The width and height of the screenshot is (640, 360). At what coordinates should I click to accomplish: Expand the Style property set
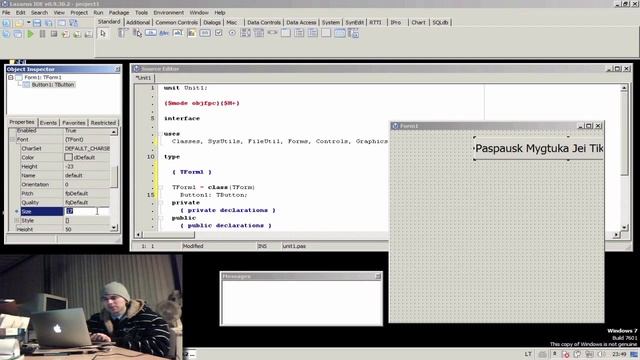click(x=17, y=220)
